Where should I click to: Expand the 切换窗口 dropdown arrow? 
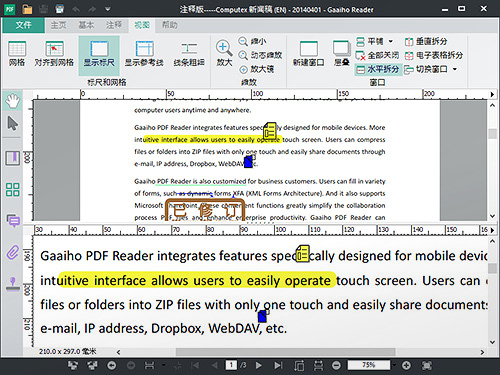[455, 69]
